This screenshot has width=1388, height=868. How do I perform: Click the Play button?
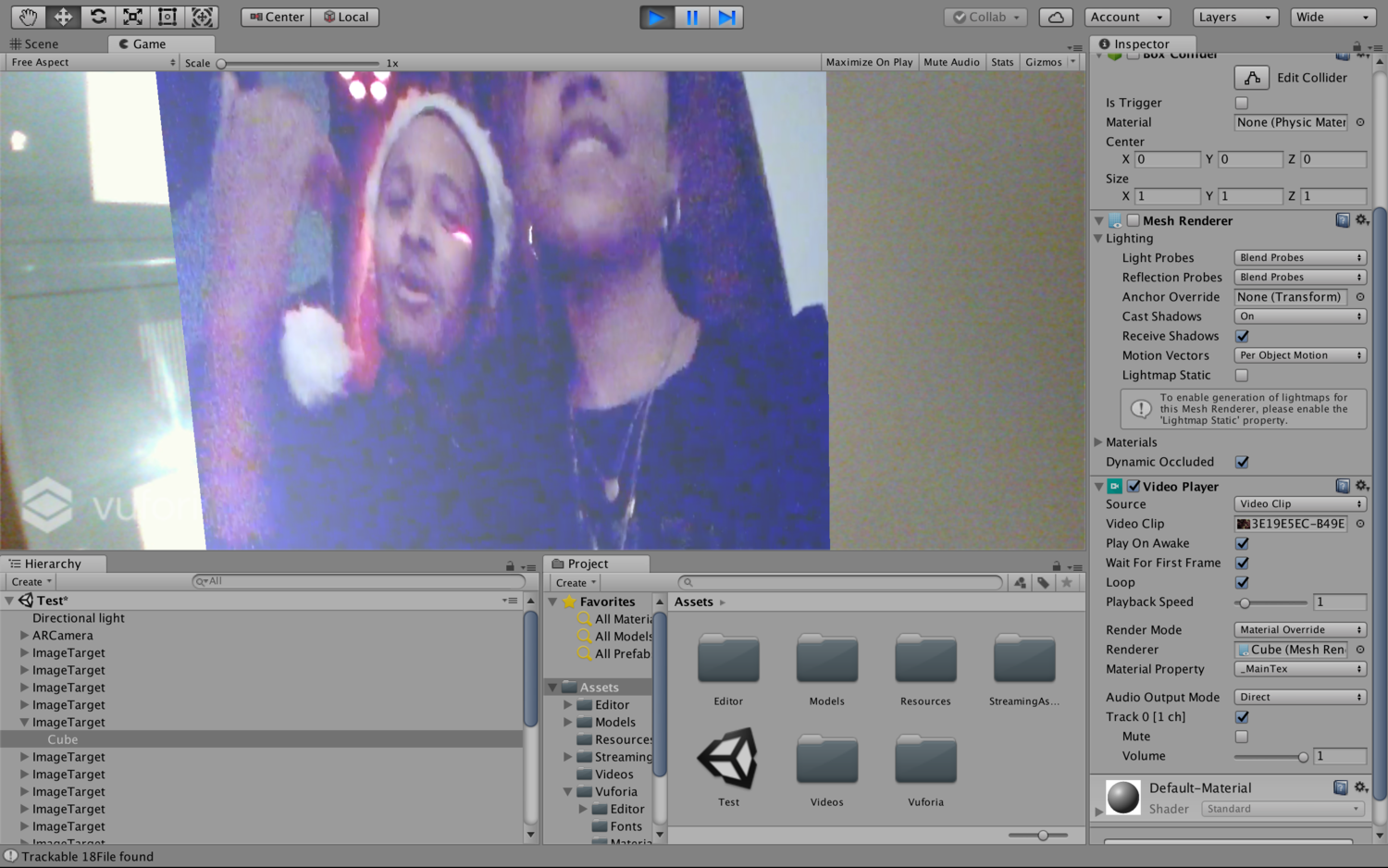click(x=657, y=17)
